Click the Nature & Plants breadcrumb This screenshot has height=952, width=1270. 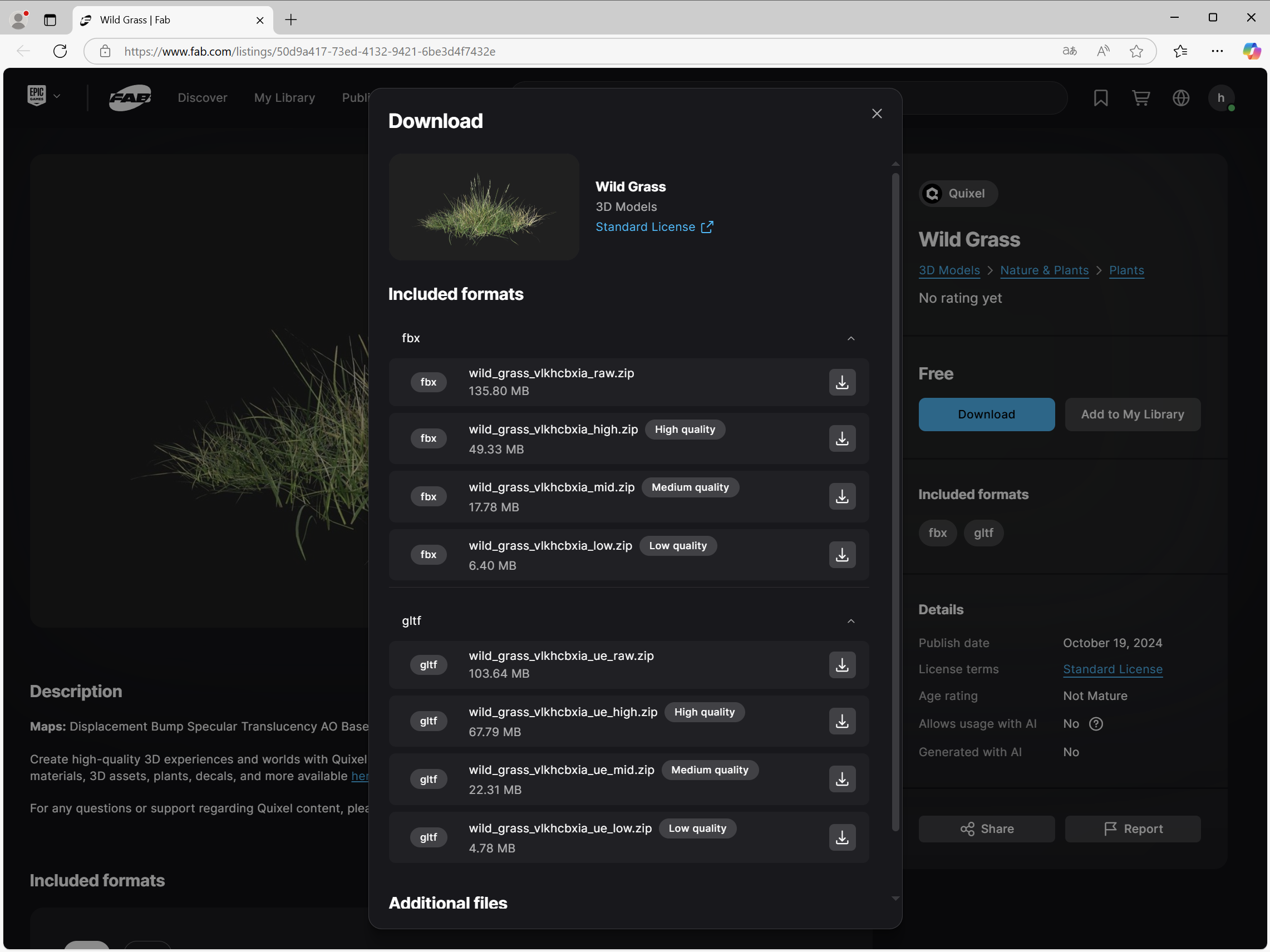coord(1044,270)
